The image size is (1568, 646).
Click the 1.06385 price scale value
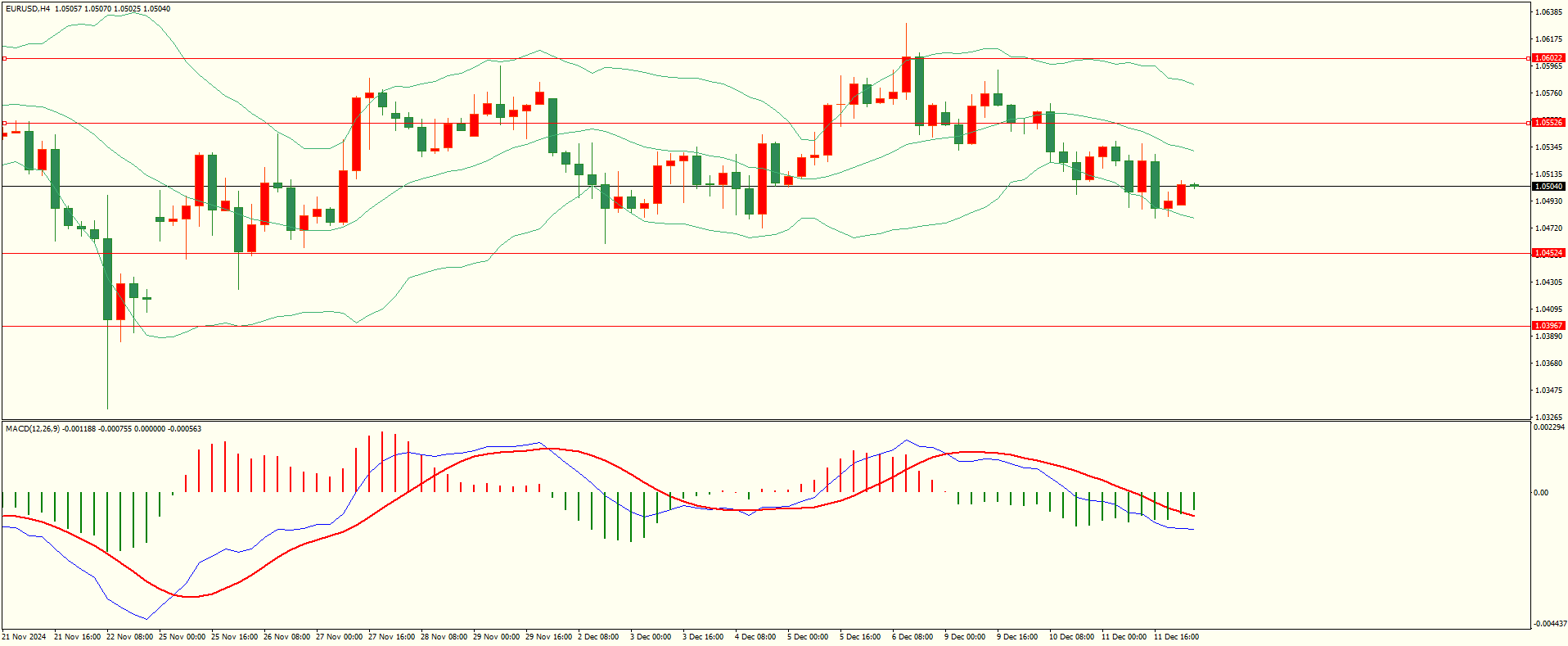pos(1549,12)
